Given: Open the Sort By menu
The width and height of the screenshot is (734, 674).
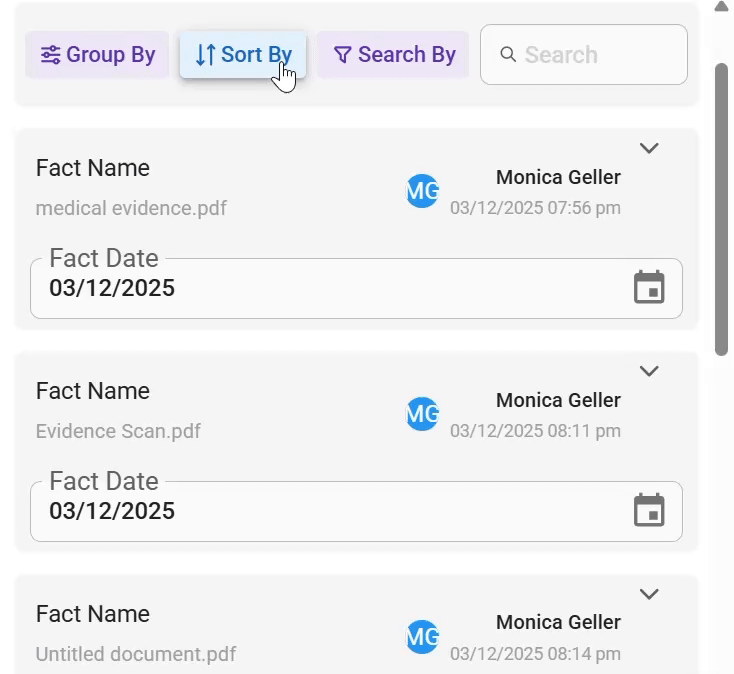Looking at the screenshot, I should pos(243,55).
